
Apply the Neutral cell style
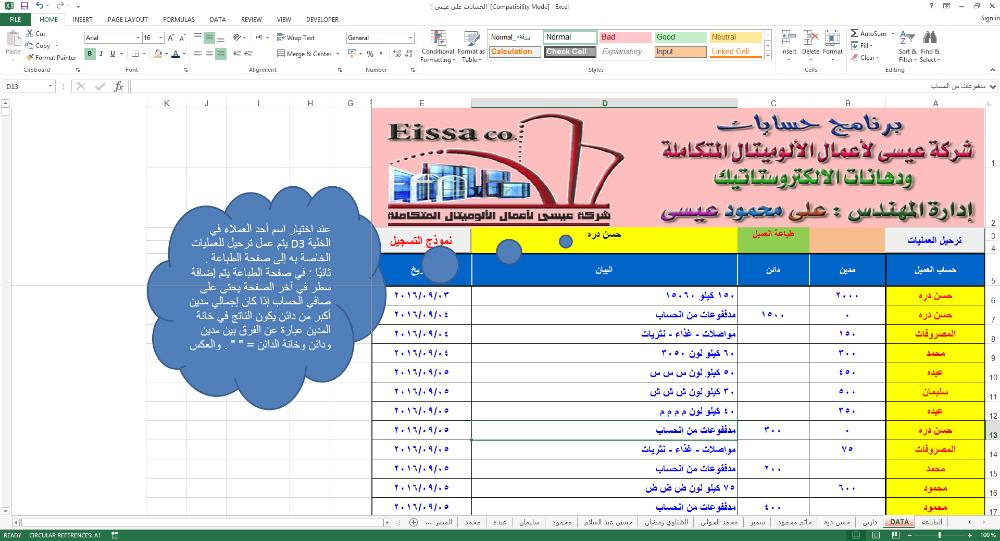click(736, 37)
